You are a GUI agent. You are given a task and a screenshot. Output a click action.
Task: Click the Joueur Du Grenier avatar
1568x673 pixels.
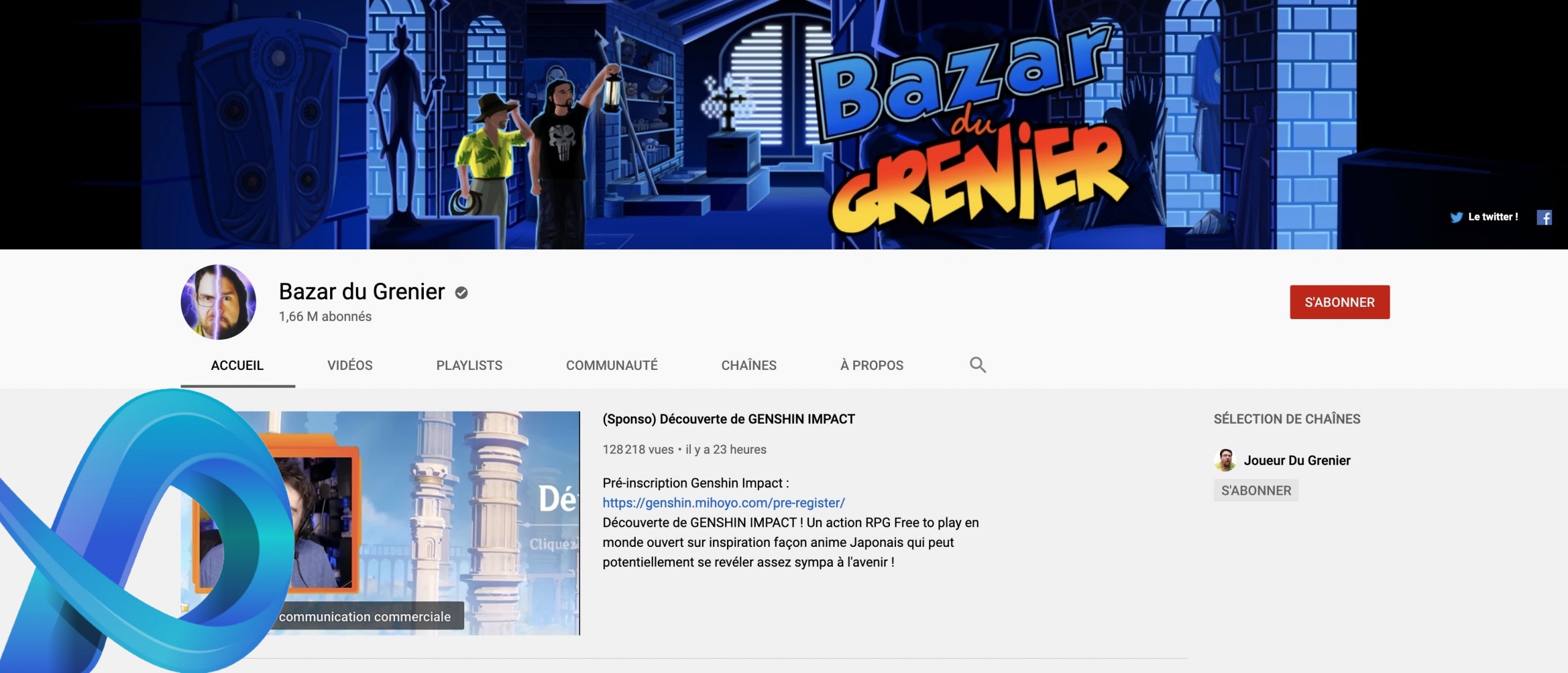click(x=1224, y=460)
